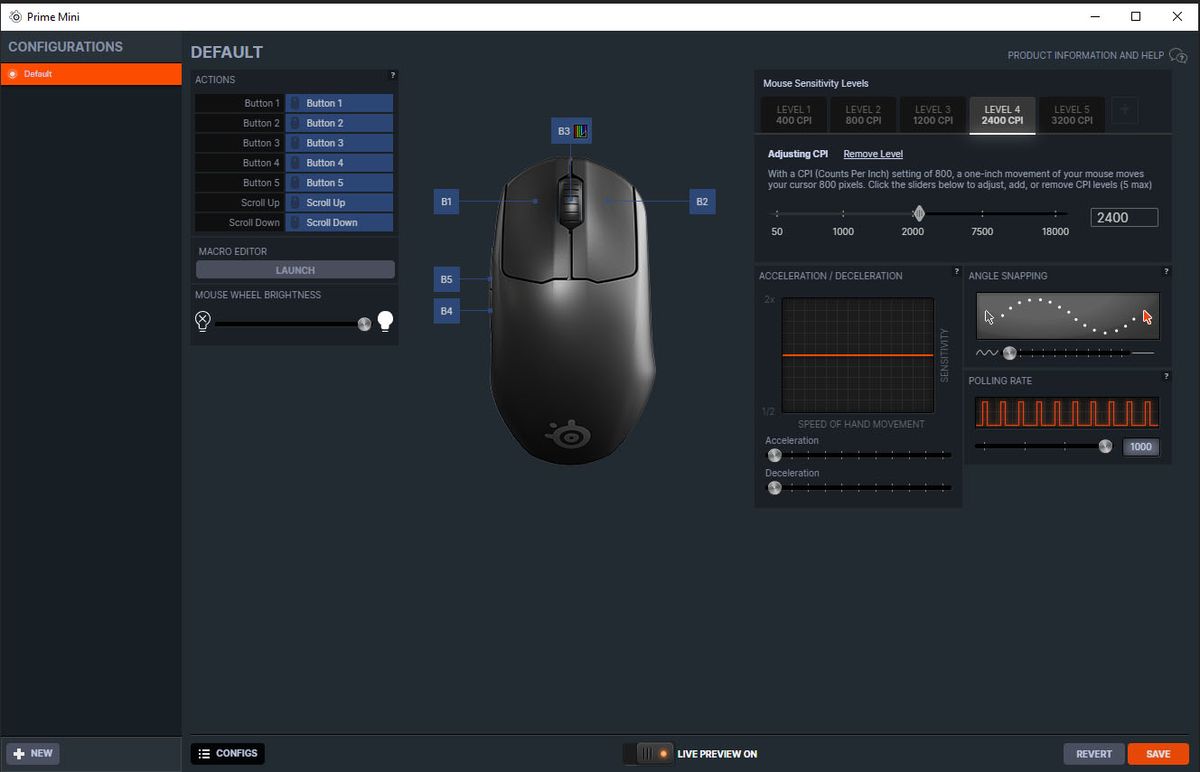Click the plus icon to add a CPI level
Image resolution: width=1200 pixels, height=772 pixels.
[x=1124, y=110]
